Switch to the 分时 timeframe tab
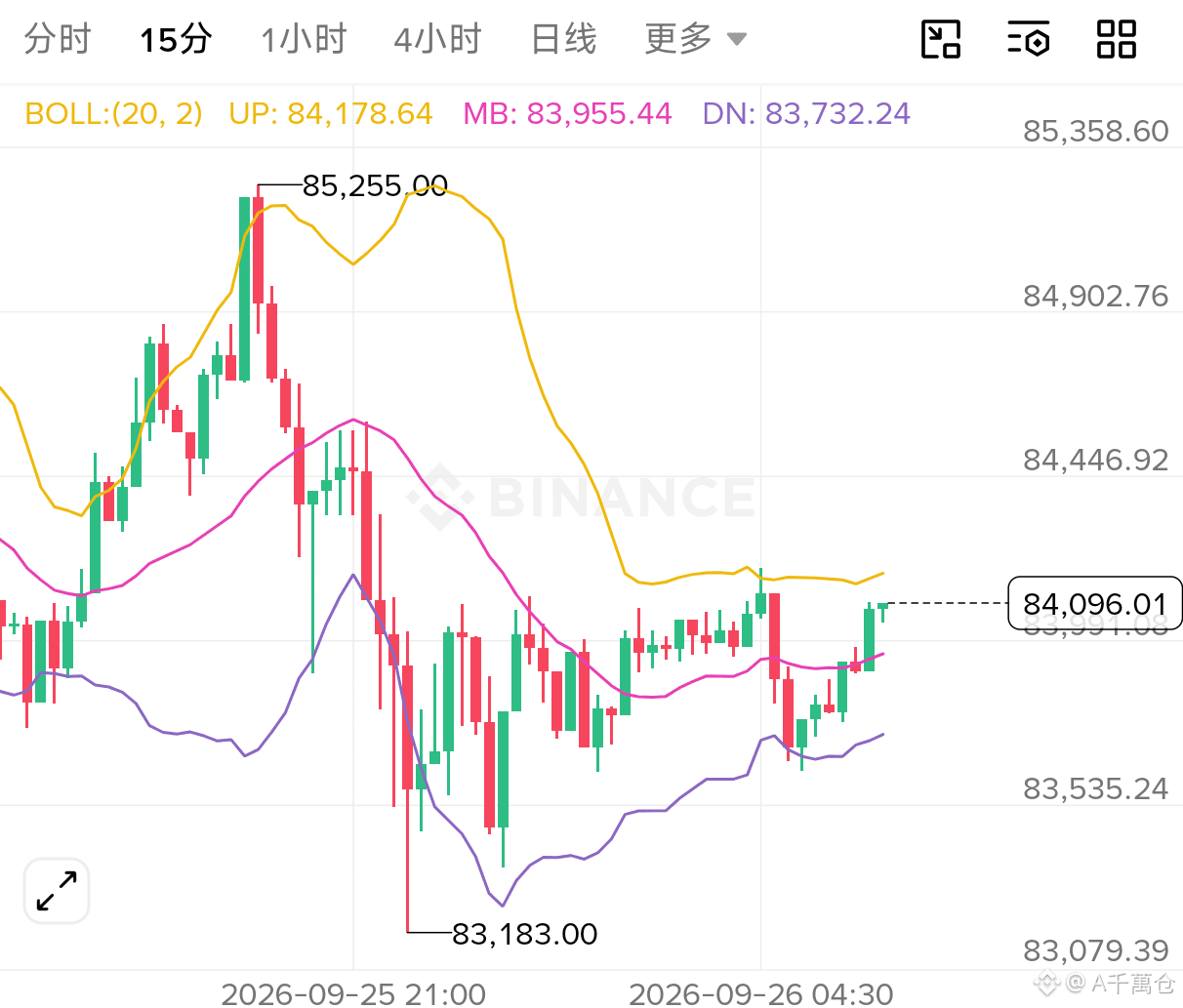The height and width of the screenshot is (1008, 1183). point(58,40)
